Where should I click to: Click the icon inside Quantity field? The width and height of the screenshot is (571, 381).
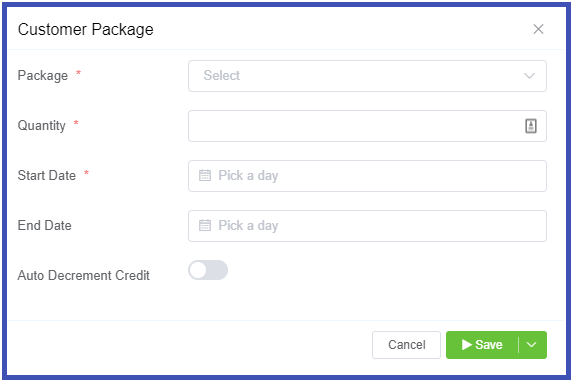[x=531, y=126]
